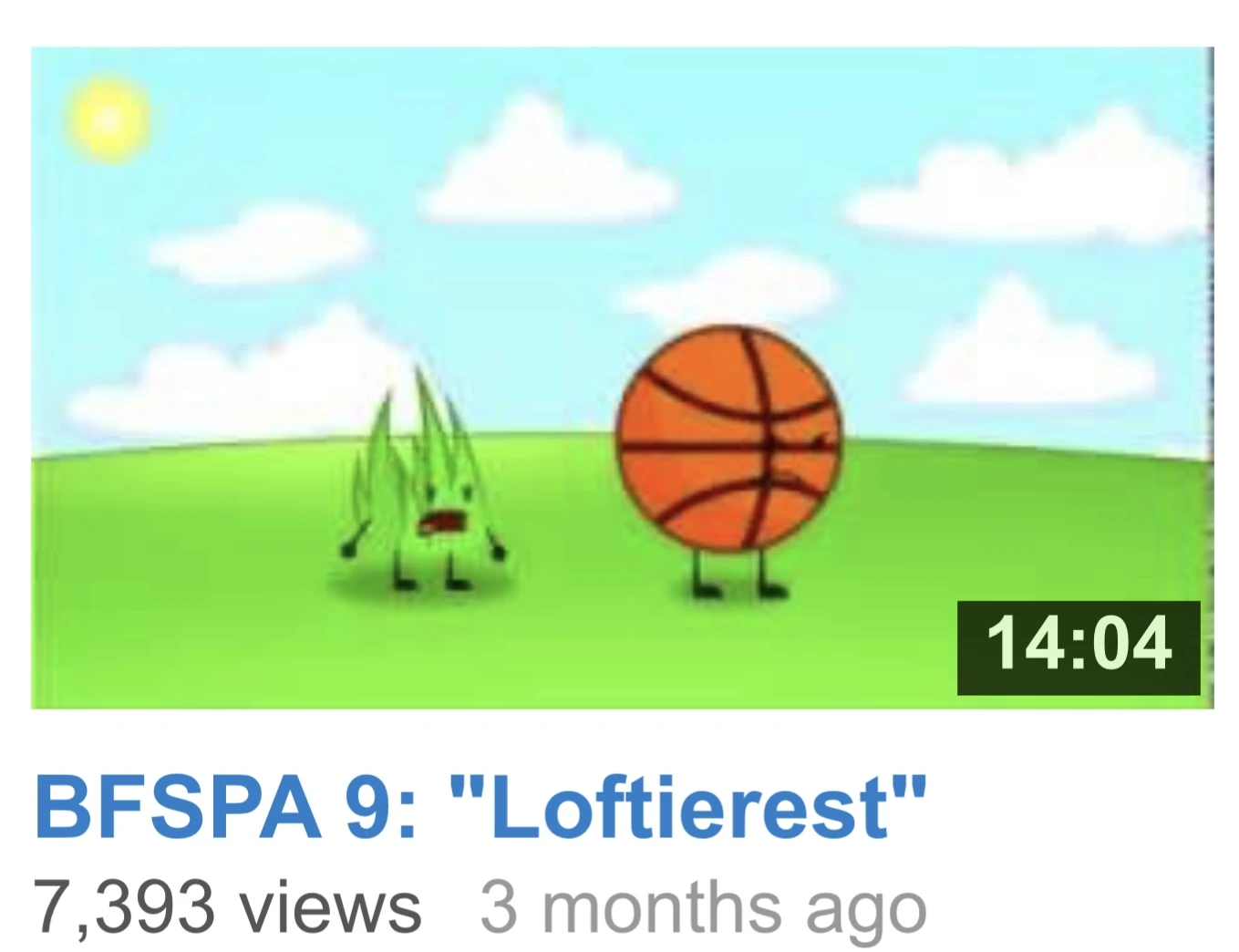Click the 14:04 duration badge

pyautogui.click(x=1079, y=647)
